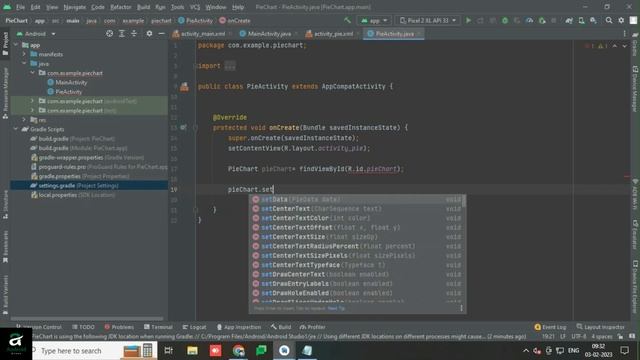
Task: Open the Search Everywhere magnifier icon
Action: click(x=609, y=20)
